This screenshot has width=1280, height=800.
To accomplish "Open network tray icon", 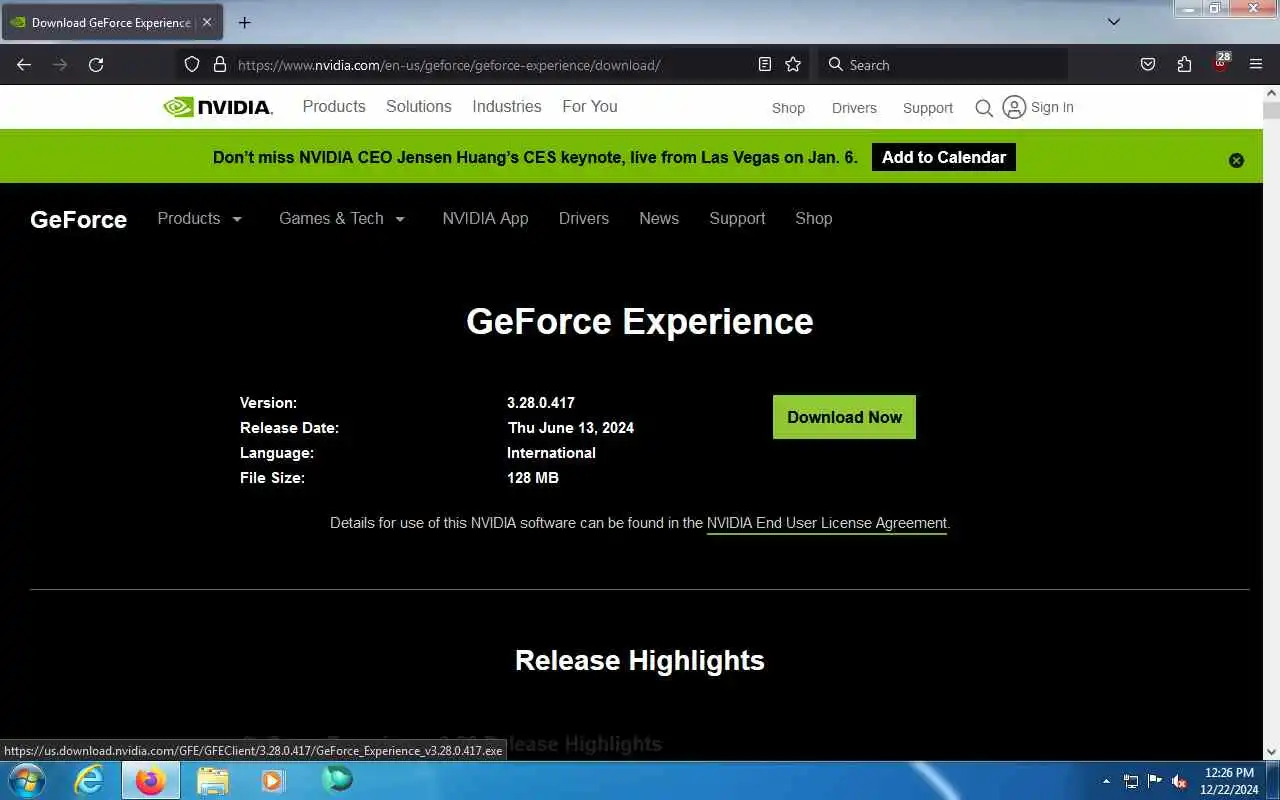I will [1131, 781].
